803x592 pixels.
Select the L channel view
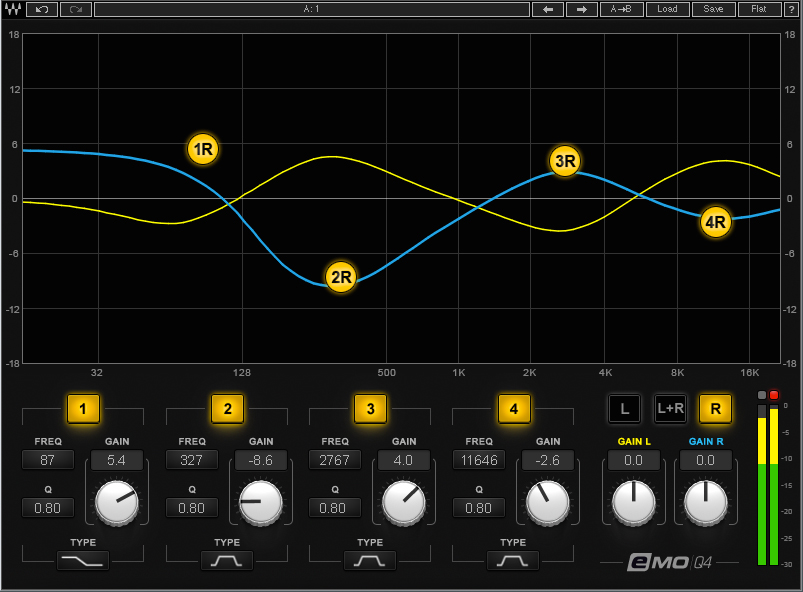624,409
